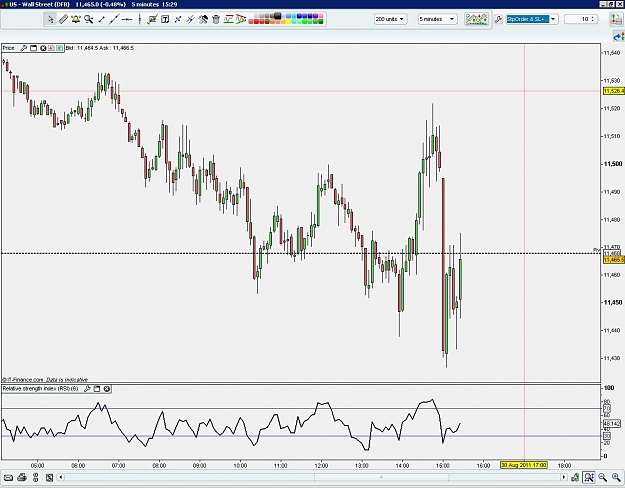Click the trash bin delete tool

[216, 19]
